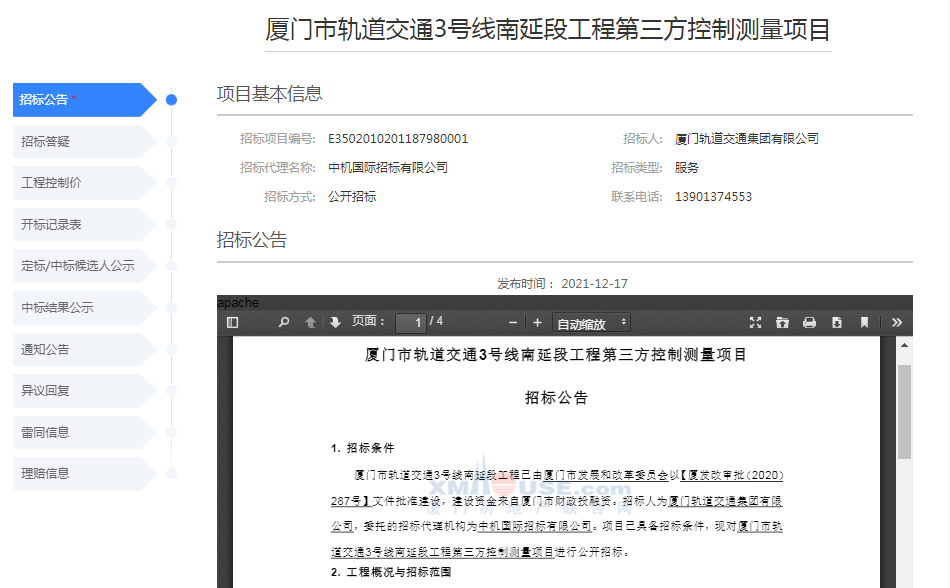Go to the next PDF page
This screenshot has width=950, height=588.
pyautogui.click(x=335, y=323)
